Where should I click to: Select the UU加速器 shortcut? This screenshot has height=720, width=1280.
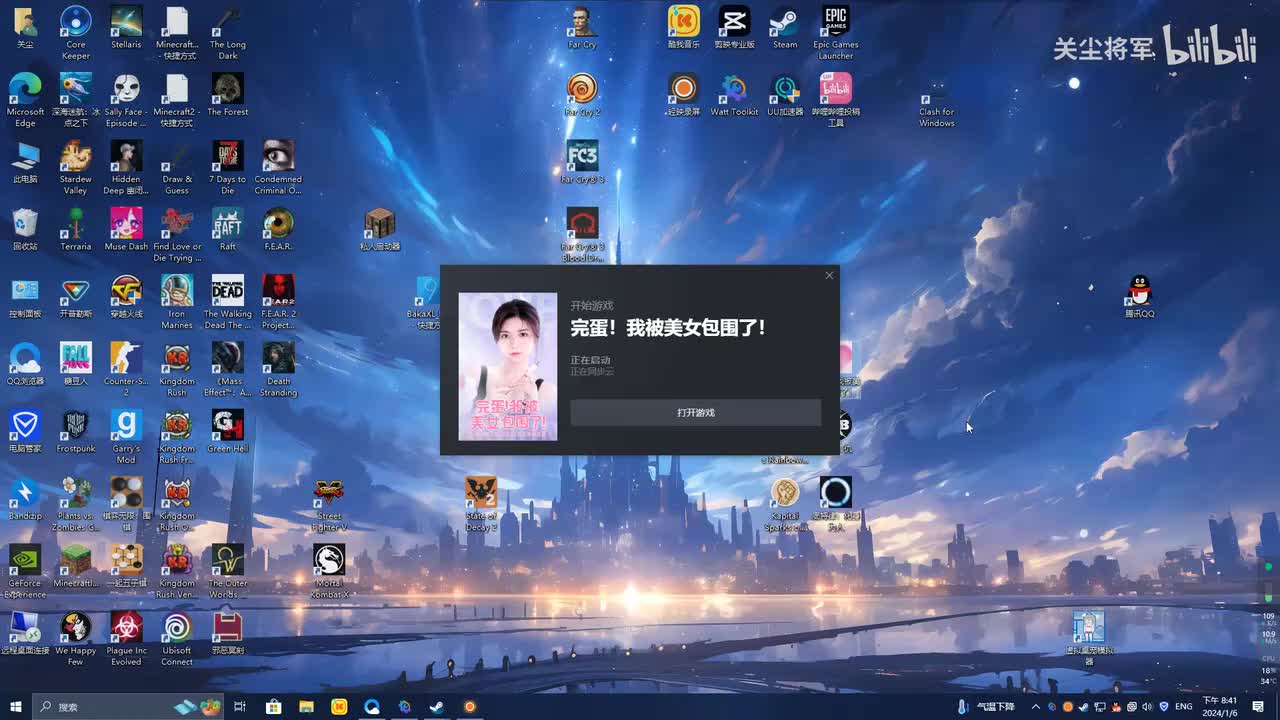[785, 95]
